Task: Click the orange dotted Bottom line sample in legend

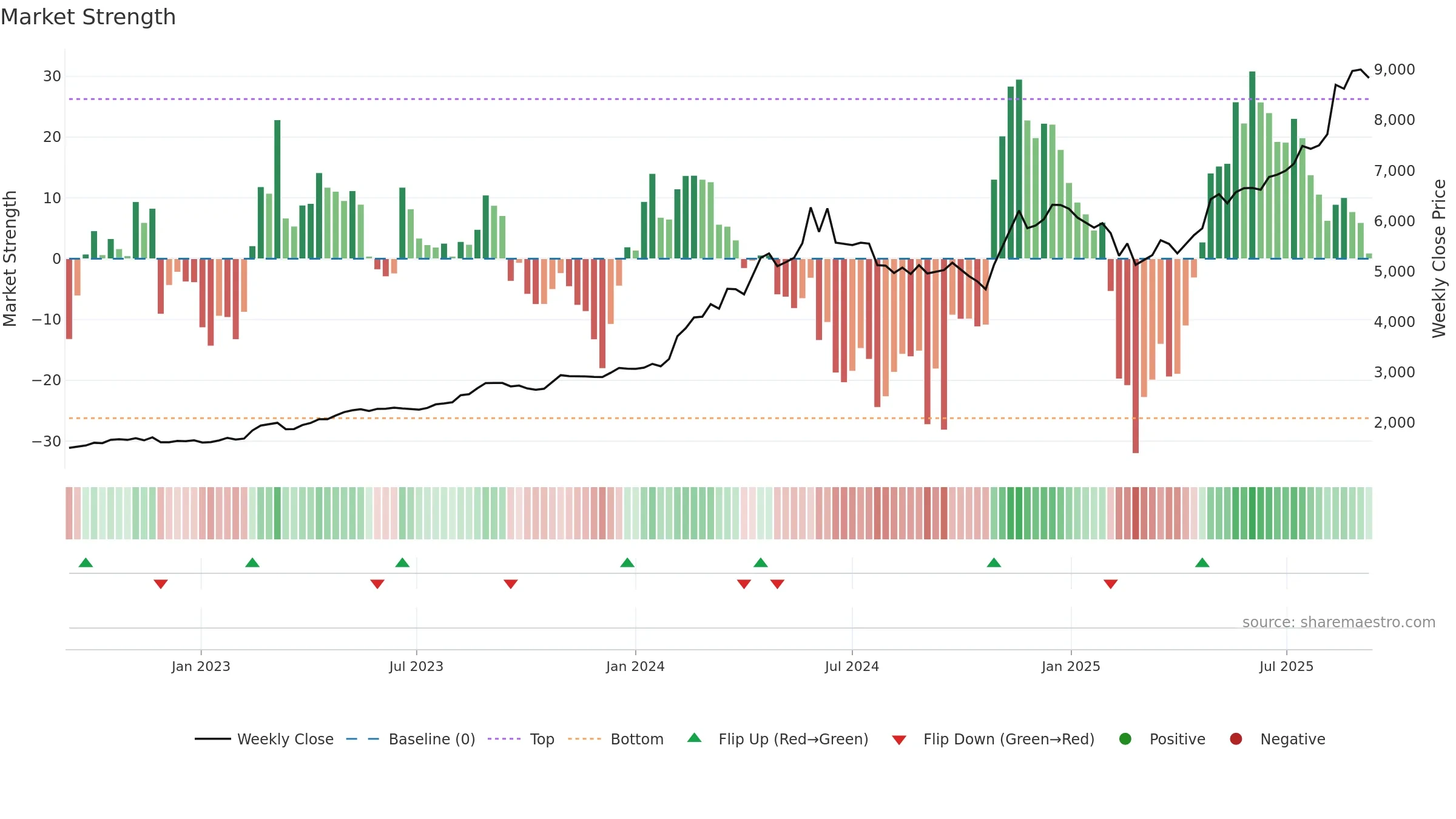Action: (x=585, y=739)
